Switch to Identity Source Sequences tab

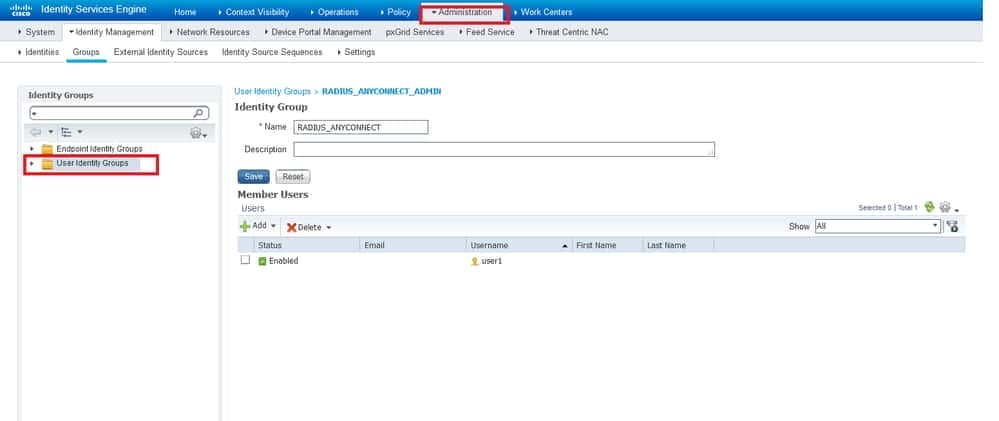272,52
